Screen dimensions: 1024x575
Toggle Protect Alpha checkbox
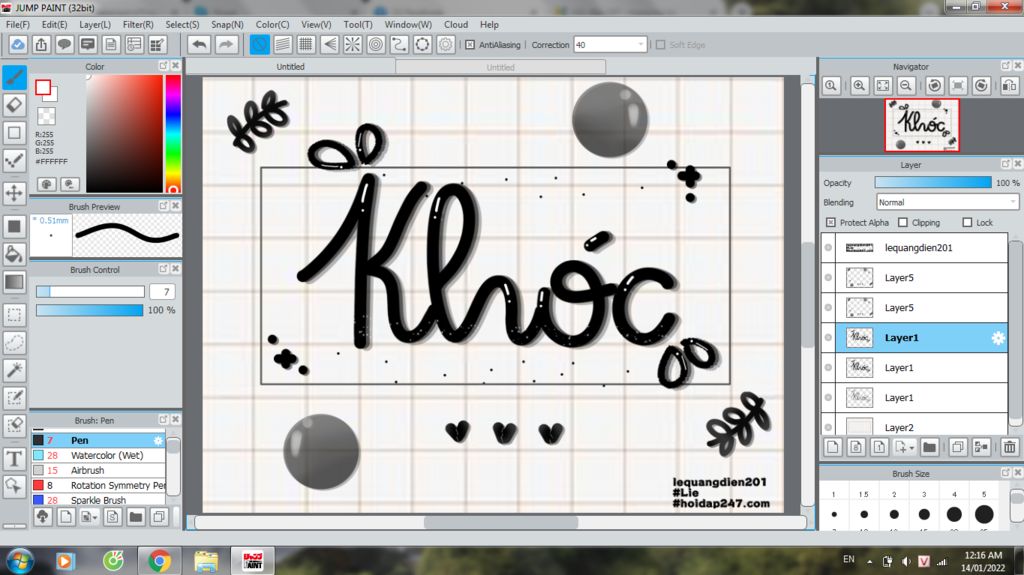click(x=831, y=223)
